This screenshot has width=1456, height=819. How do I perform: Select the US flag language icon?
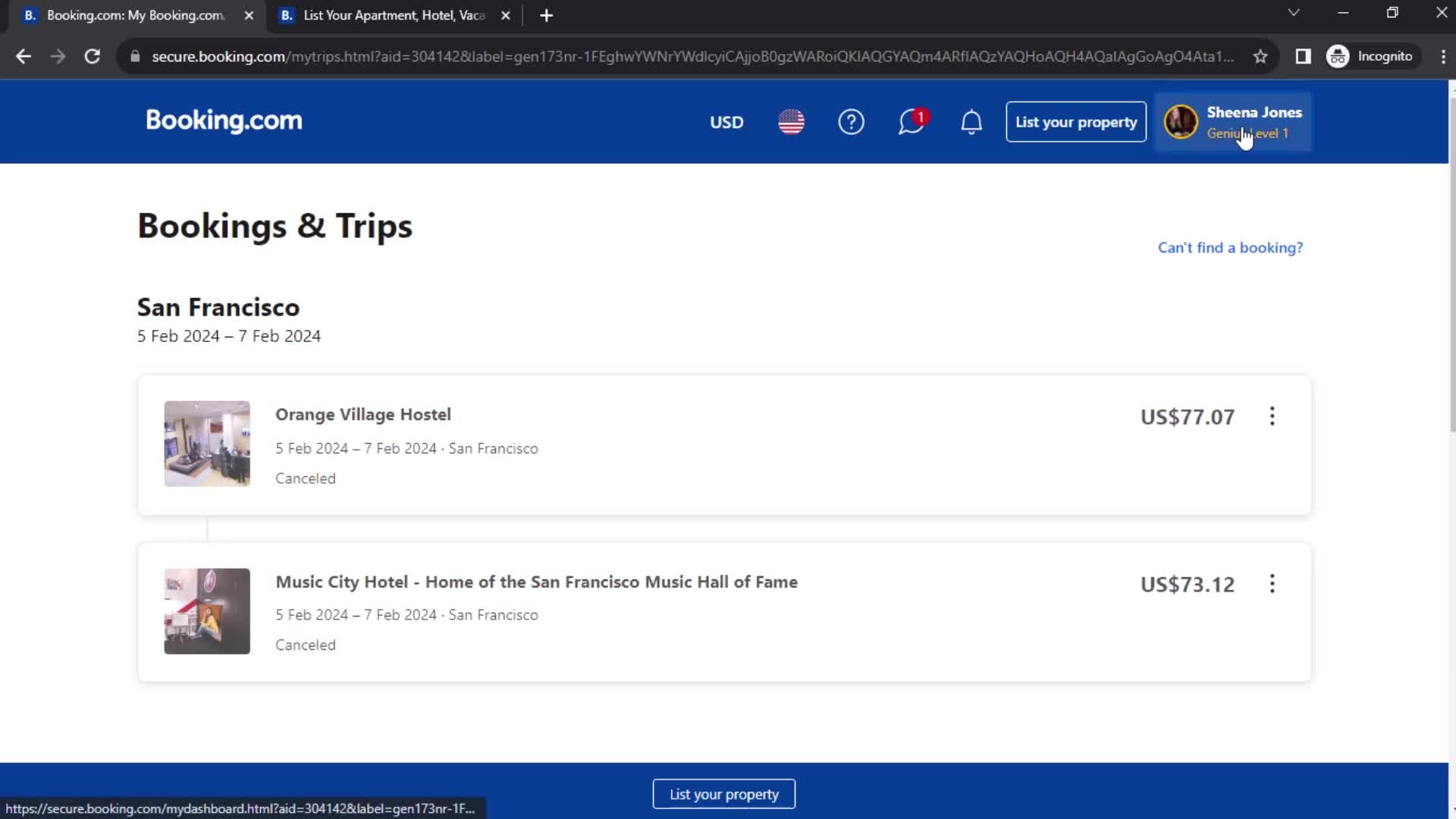click(x=791, y=122)
